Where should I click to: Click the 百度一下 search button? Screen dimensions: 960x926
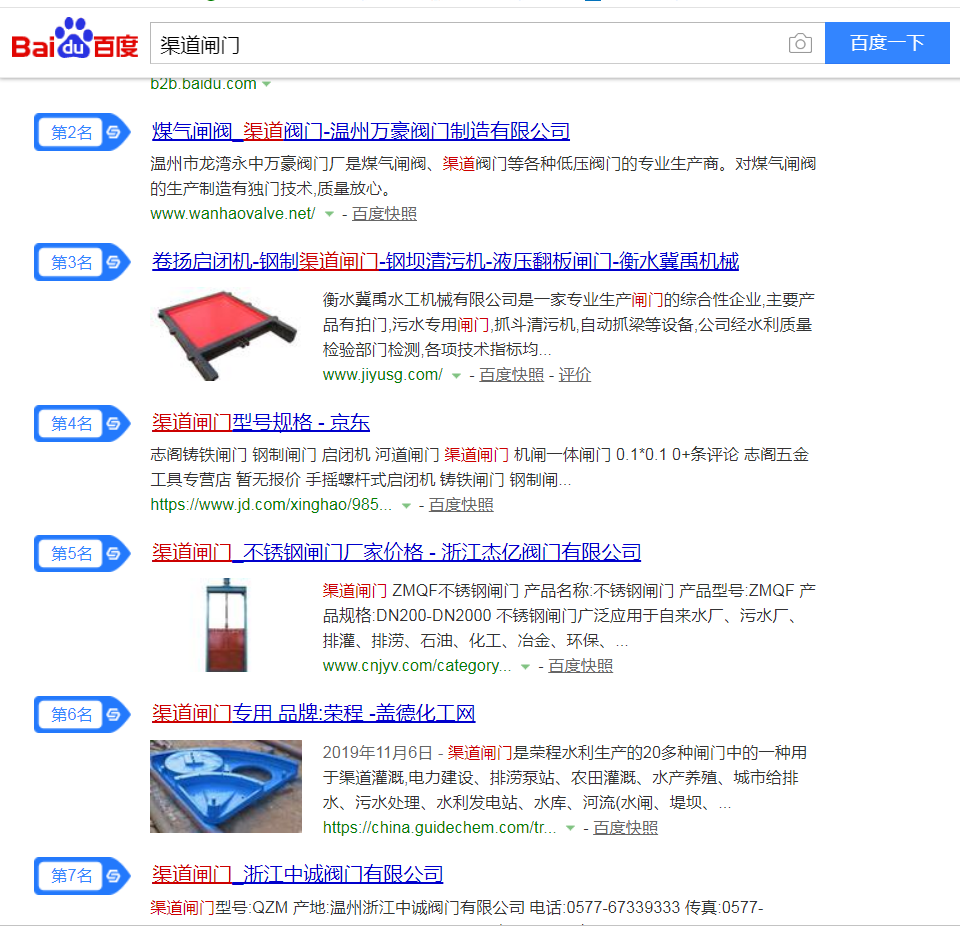(887, 43)
